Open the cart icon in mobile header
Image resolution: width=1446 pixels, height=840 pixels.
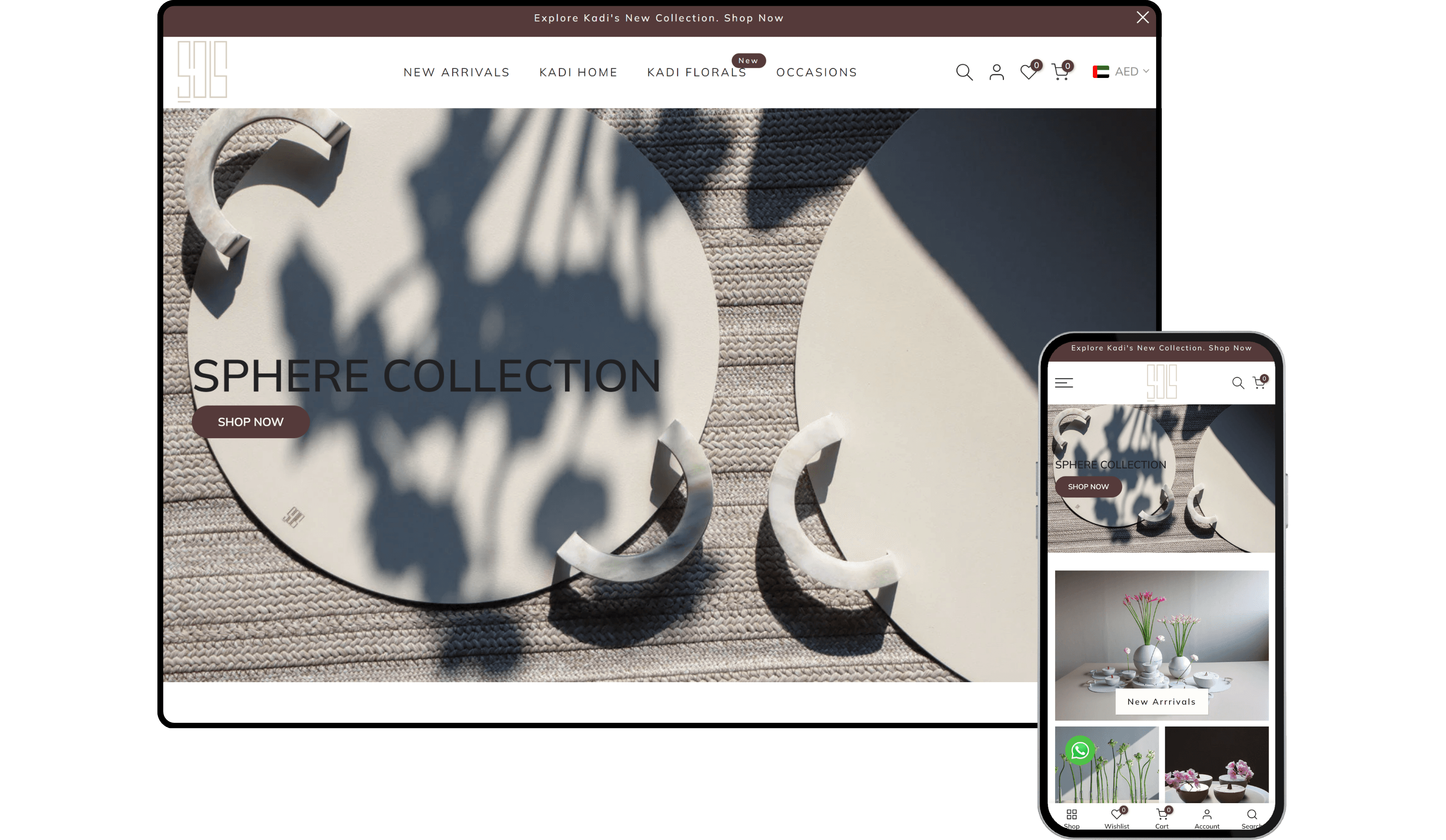(1260, 382)
